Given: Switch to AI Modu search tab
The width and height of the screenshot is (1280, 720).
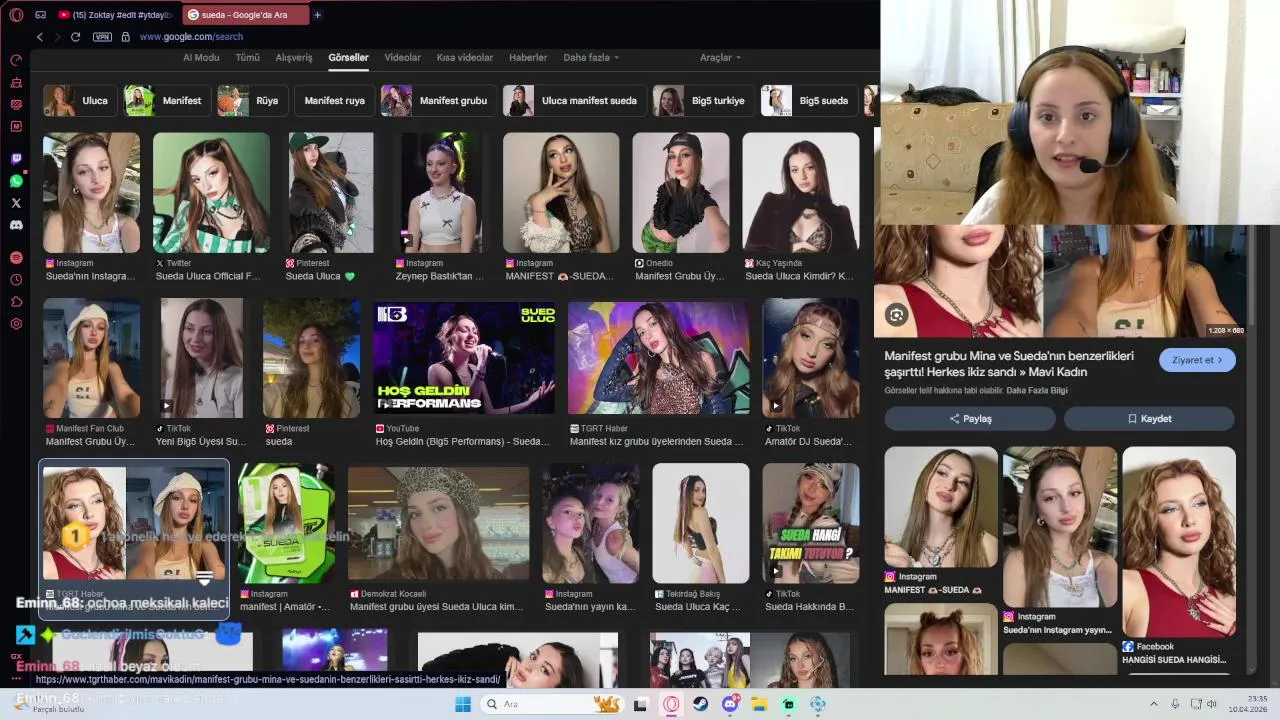Looking at the screenshot, I should coord(201,57).
